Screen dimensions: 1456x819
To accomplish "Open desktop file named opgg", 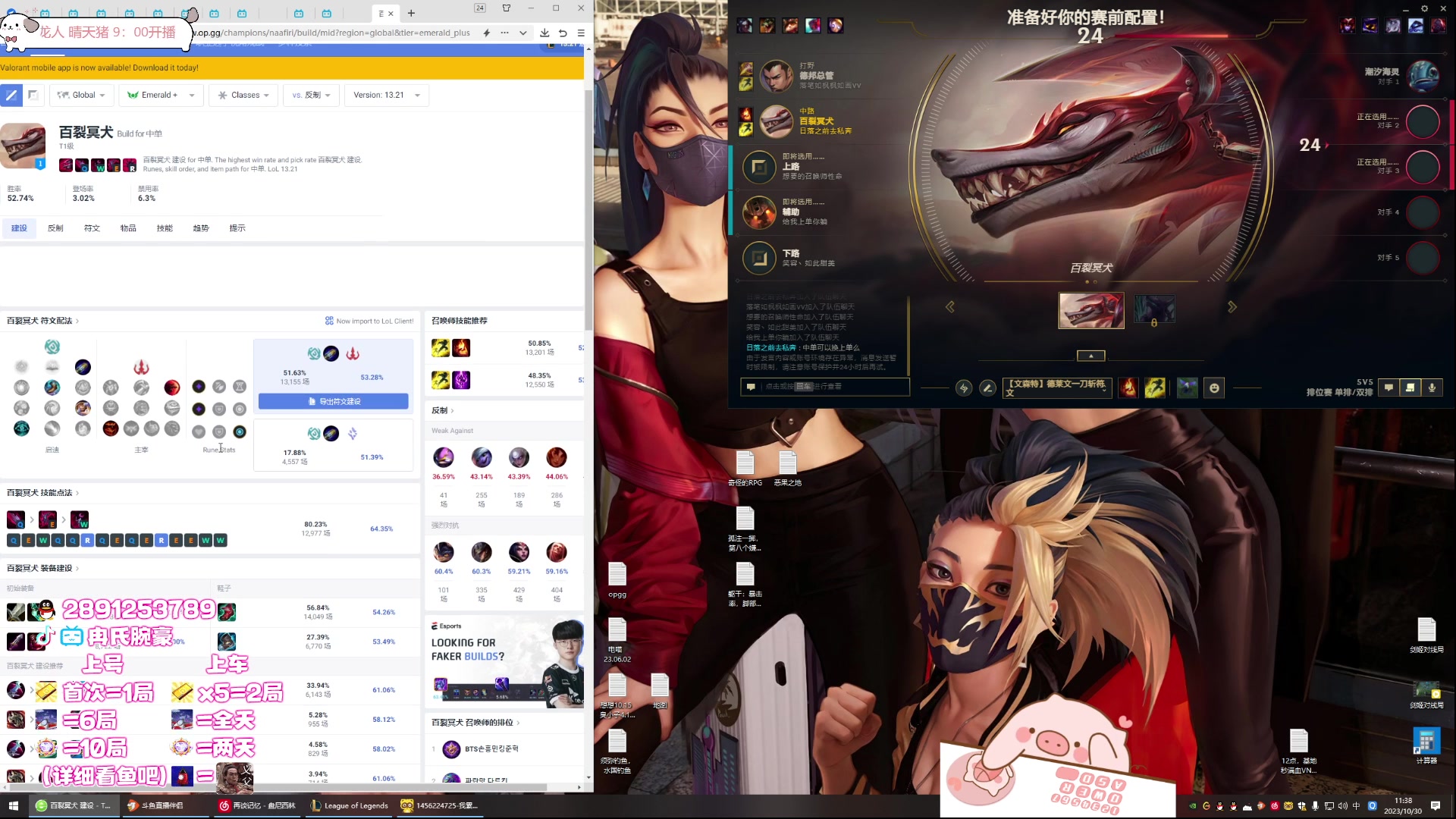I will [617, 580].
